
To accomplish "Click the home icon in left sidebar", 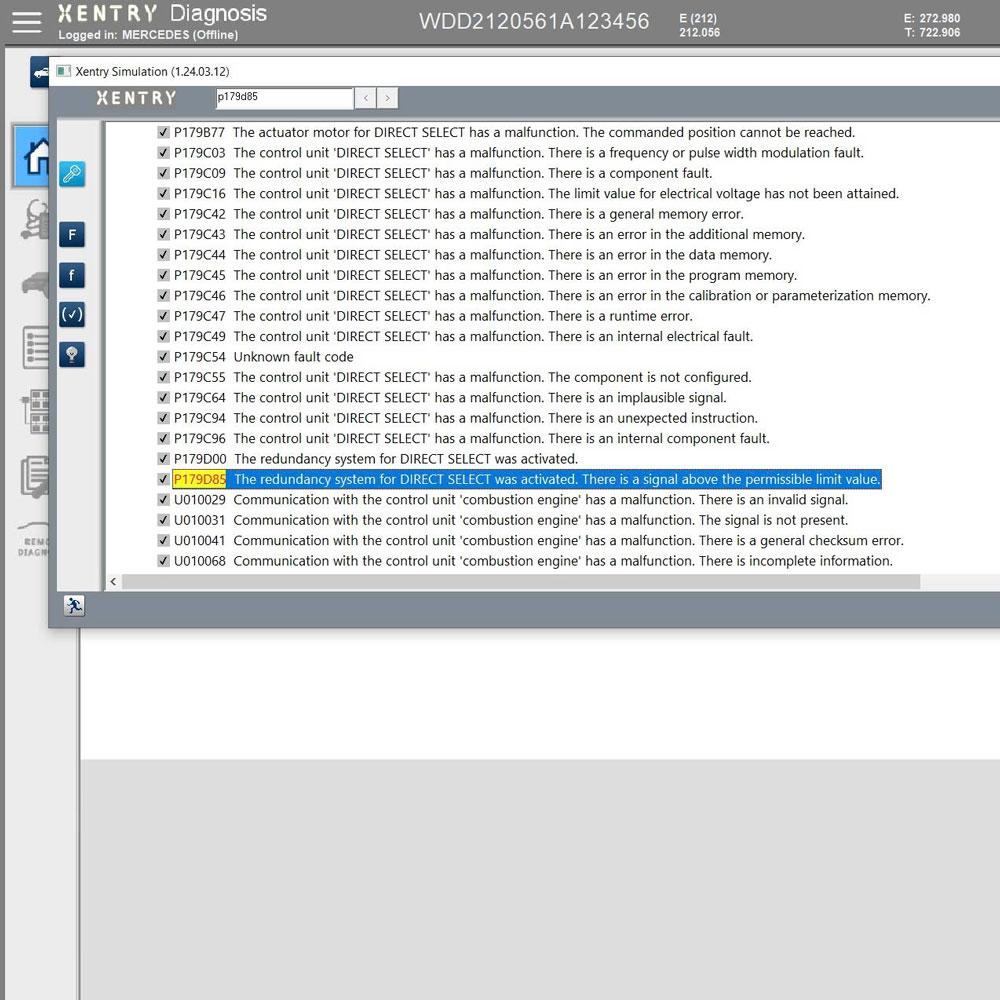I will click(x=31, y=156).
